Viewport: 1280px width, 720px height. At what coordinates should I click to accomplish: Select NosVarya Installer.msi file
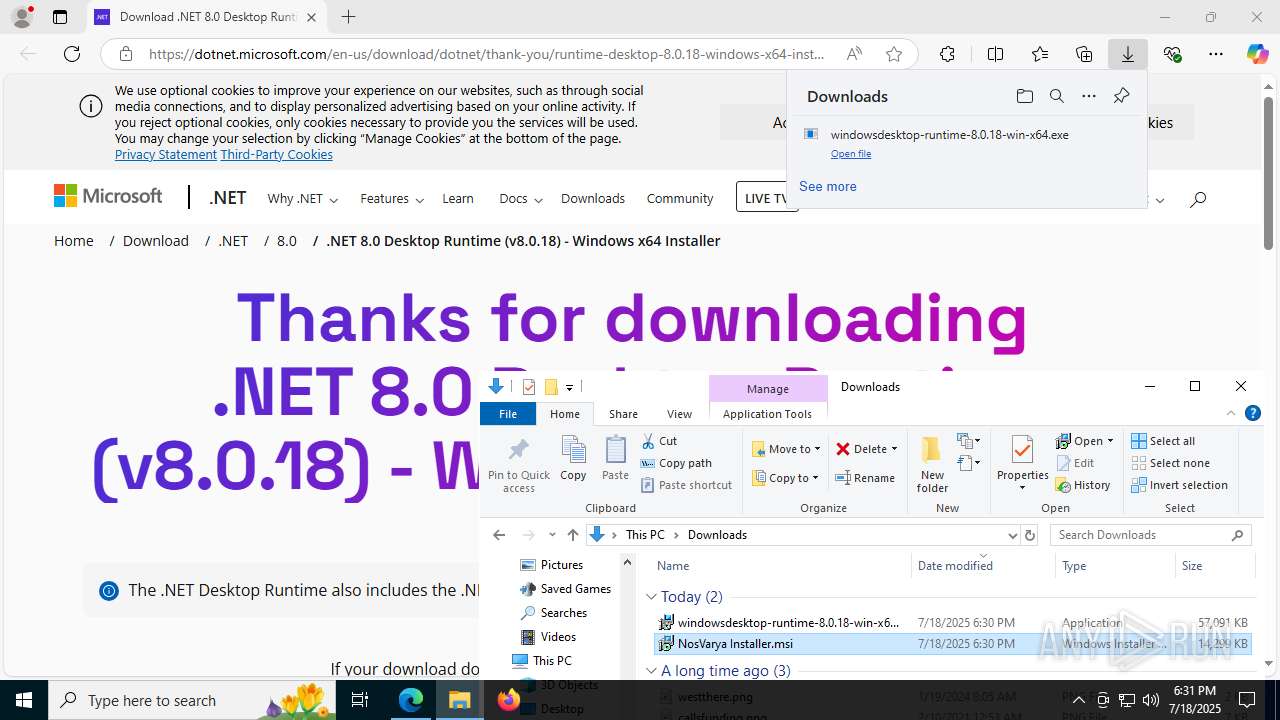(952, 644)
